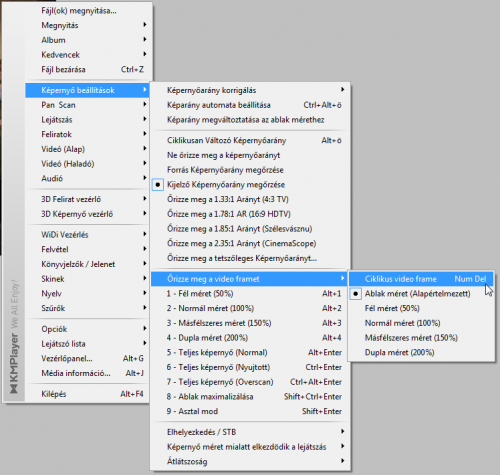Choose 4 - Dupla méret (200%)
Viewport: 500px width, 475px height.
(x=250, y=338)
